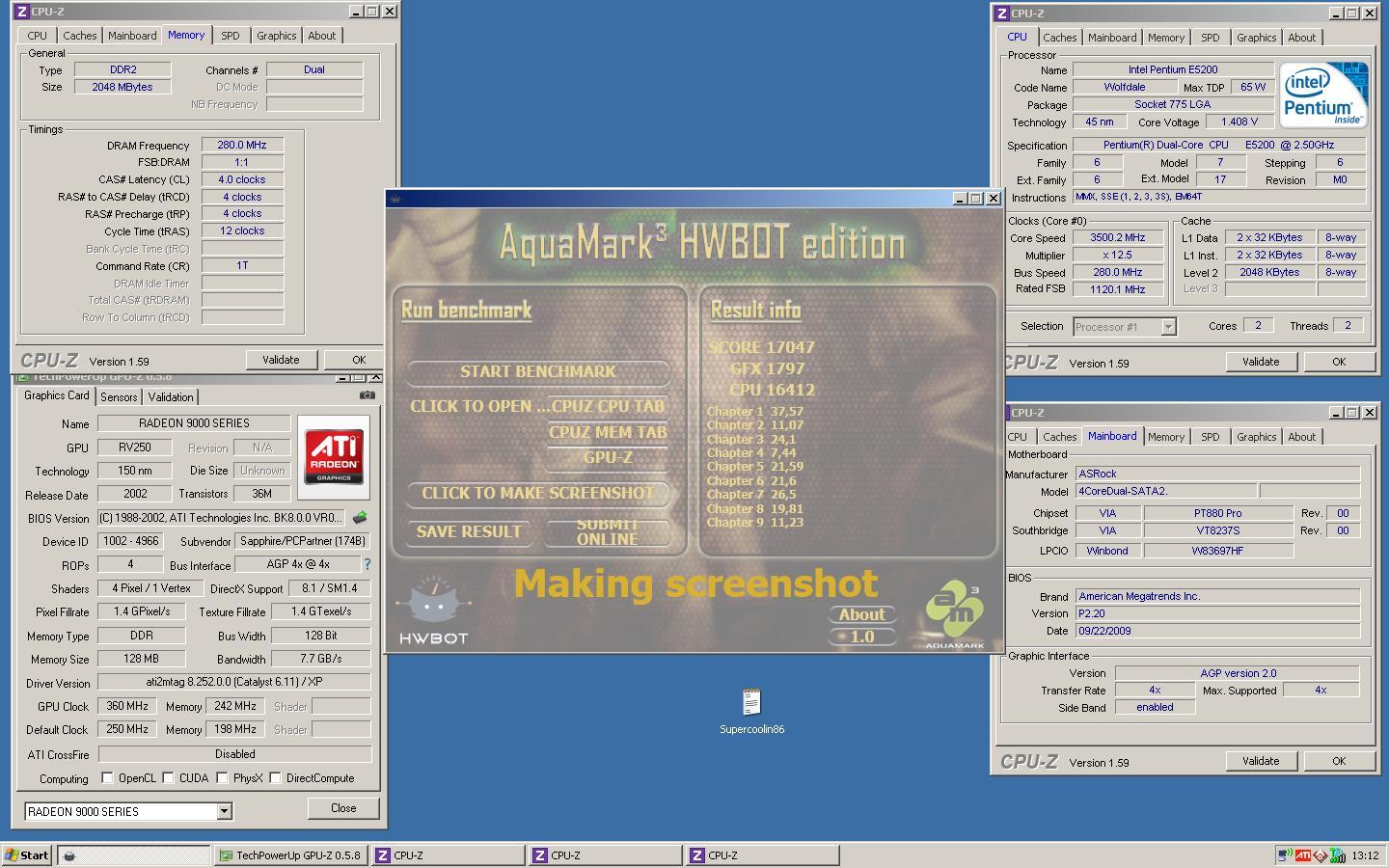Click the ATI Radeon logo in GPU-Z
This screenshot has height=868, width=1389.
point(334,457)
